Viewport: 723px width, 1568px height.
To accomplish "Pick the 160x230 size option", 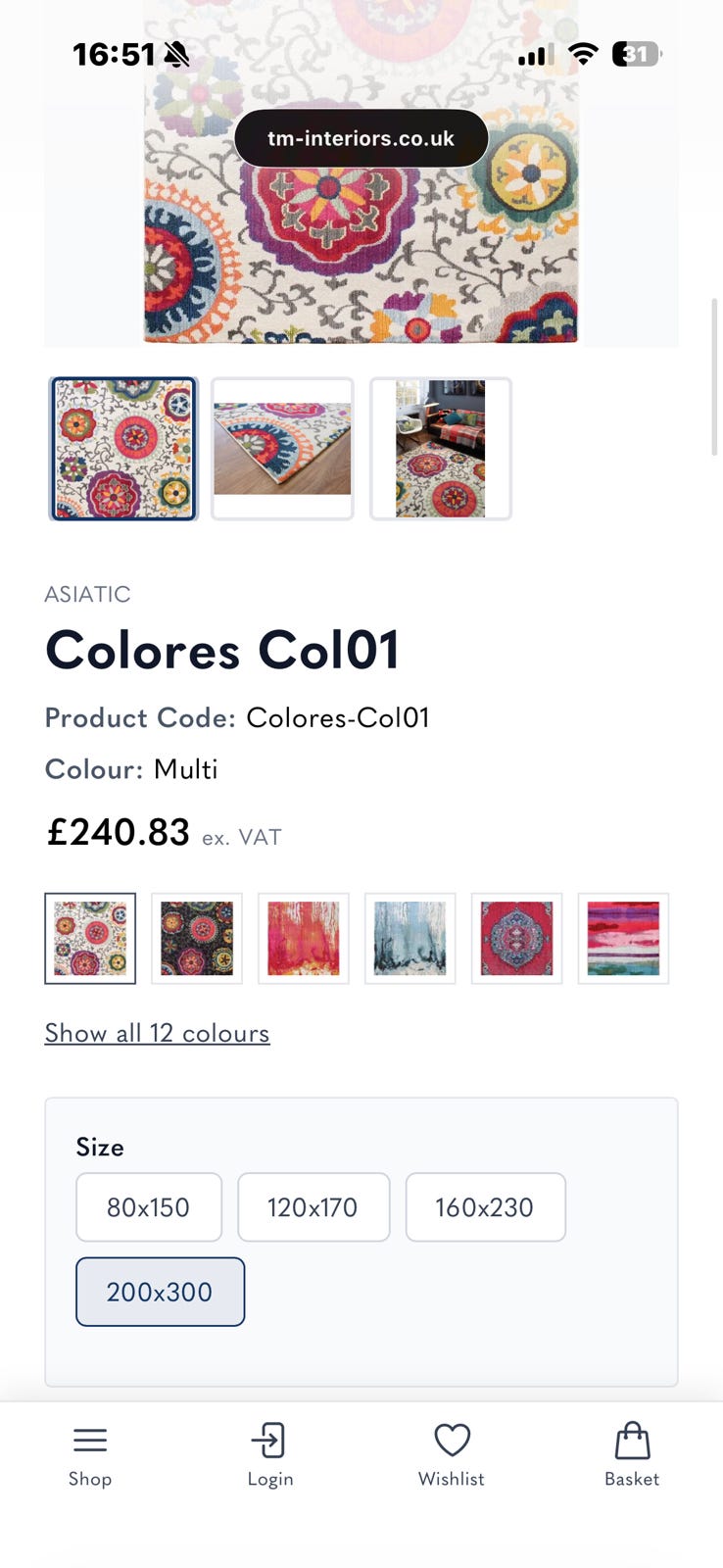I will click(485, 1207).
